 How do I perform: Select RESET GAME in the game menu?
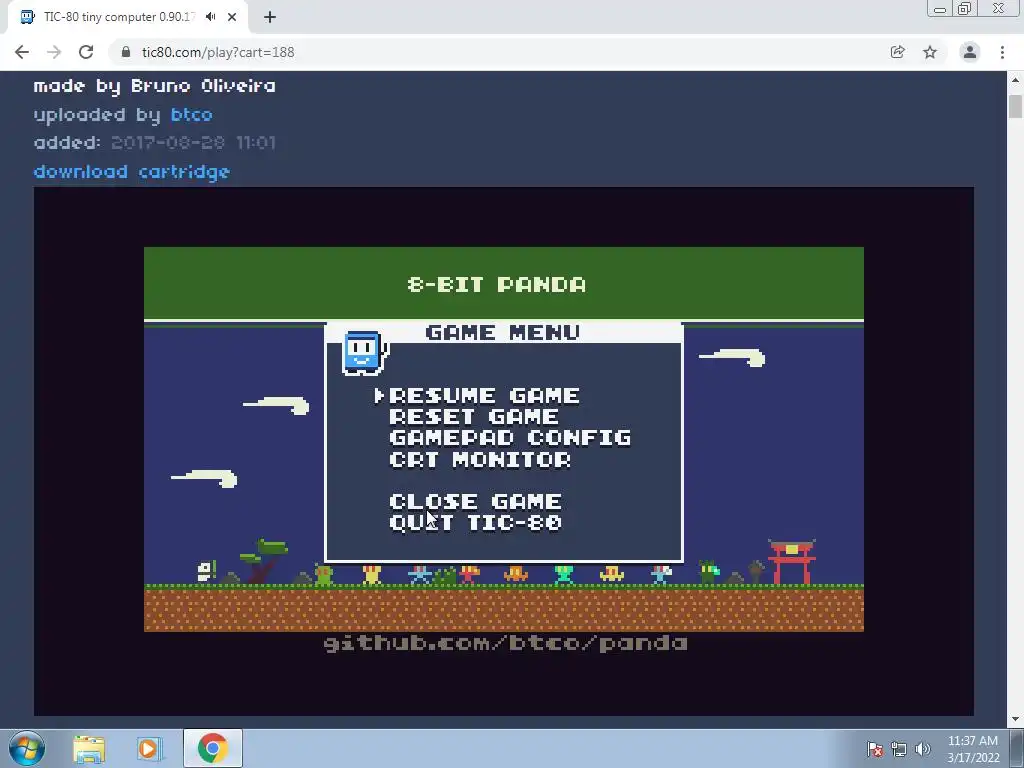pyautogui.click(x=473, y=417)
